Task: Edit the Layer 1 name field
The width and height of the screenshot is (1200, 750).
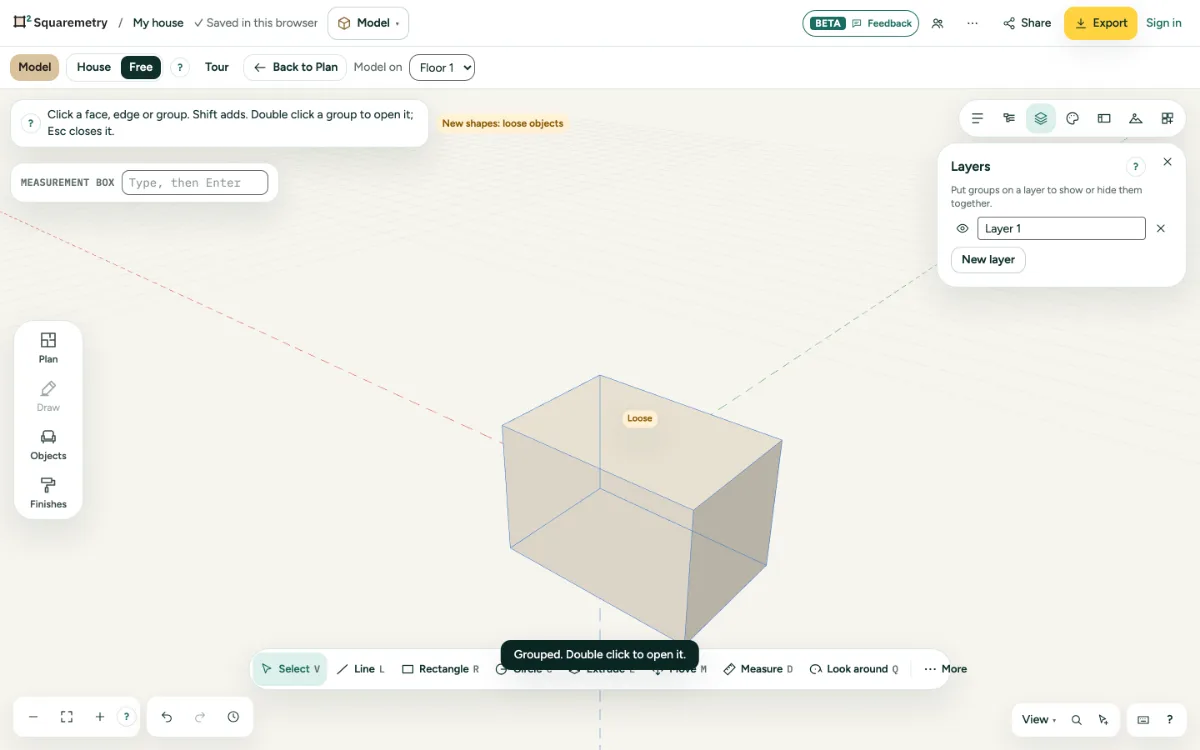Action: pyautogui.click(x=1061, y=229)
